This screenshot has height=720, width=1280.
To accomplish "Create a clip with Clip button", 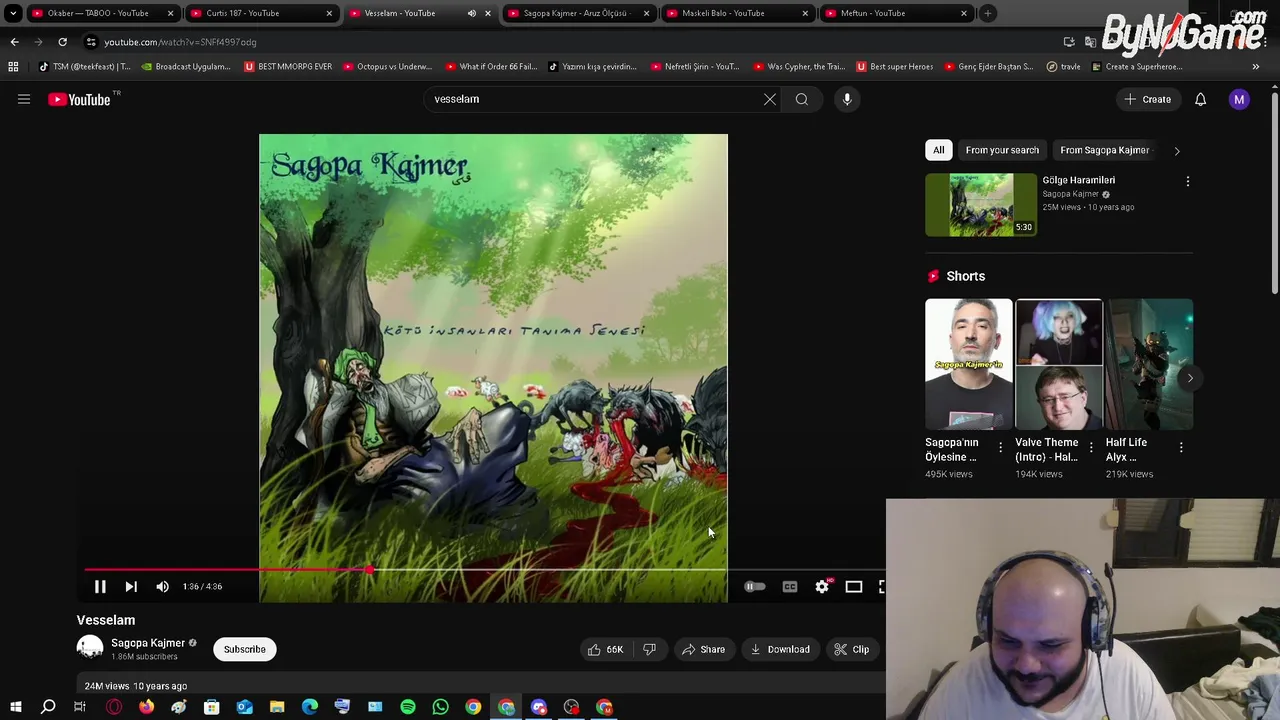I will (x=852, y=649).
